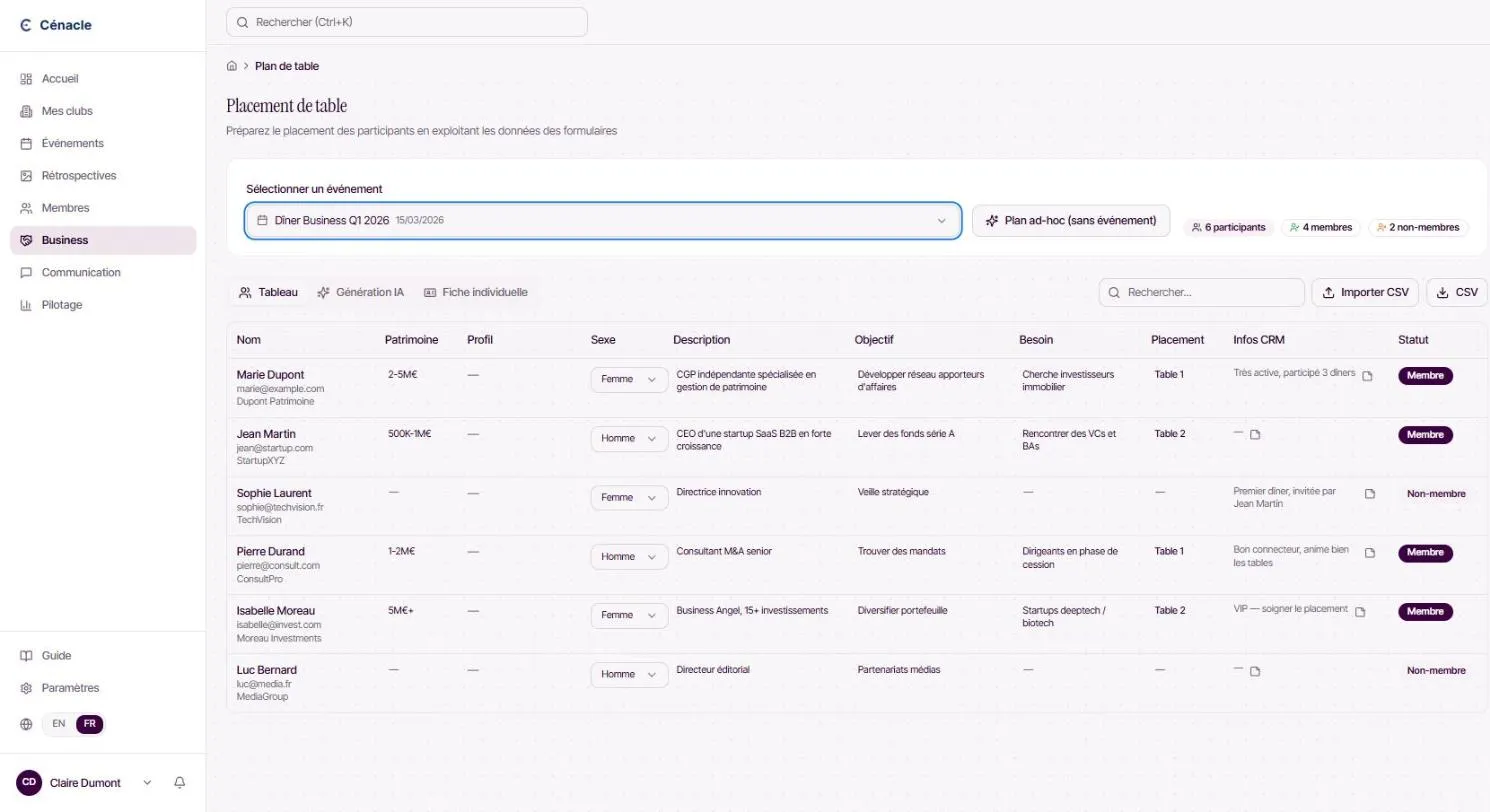Expand the event selector Dîner Business Q1 2026

pyautogui.click(x=603, y=220)
